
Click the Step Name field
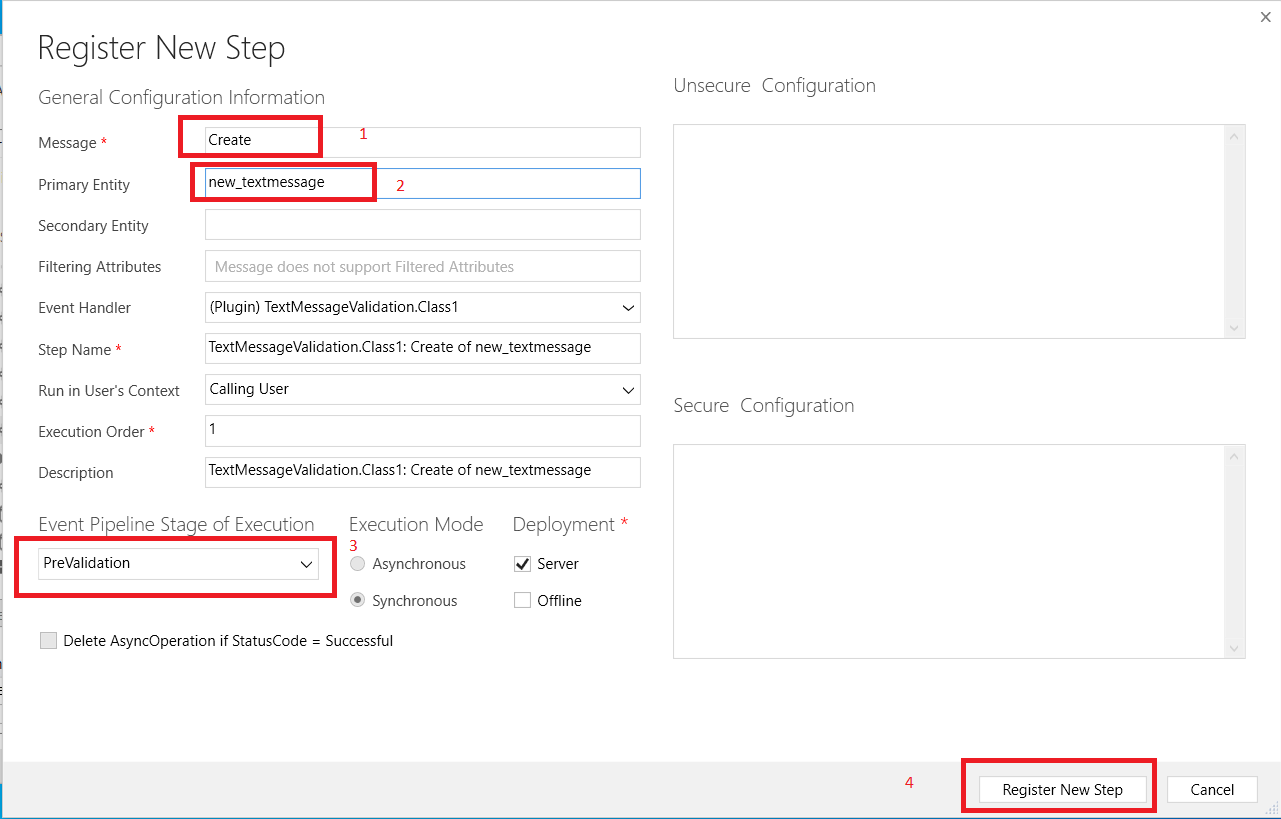(x=422, y=348)
